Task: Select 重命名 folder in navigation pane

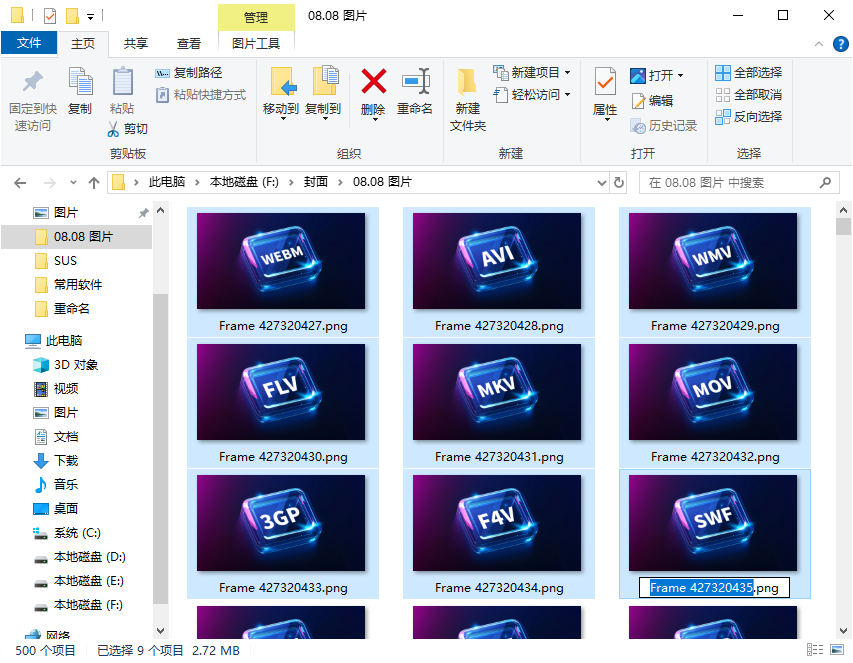Action: [71, 309]
